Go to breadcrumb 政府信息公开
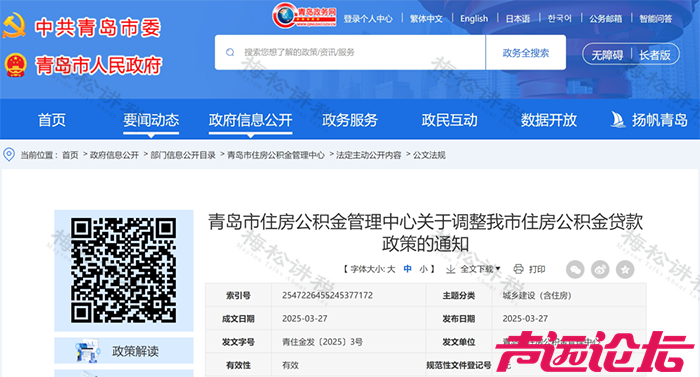This screenshot has height=377, width=700. (x=114, y=155)
